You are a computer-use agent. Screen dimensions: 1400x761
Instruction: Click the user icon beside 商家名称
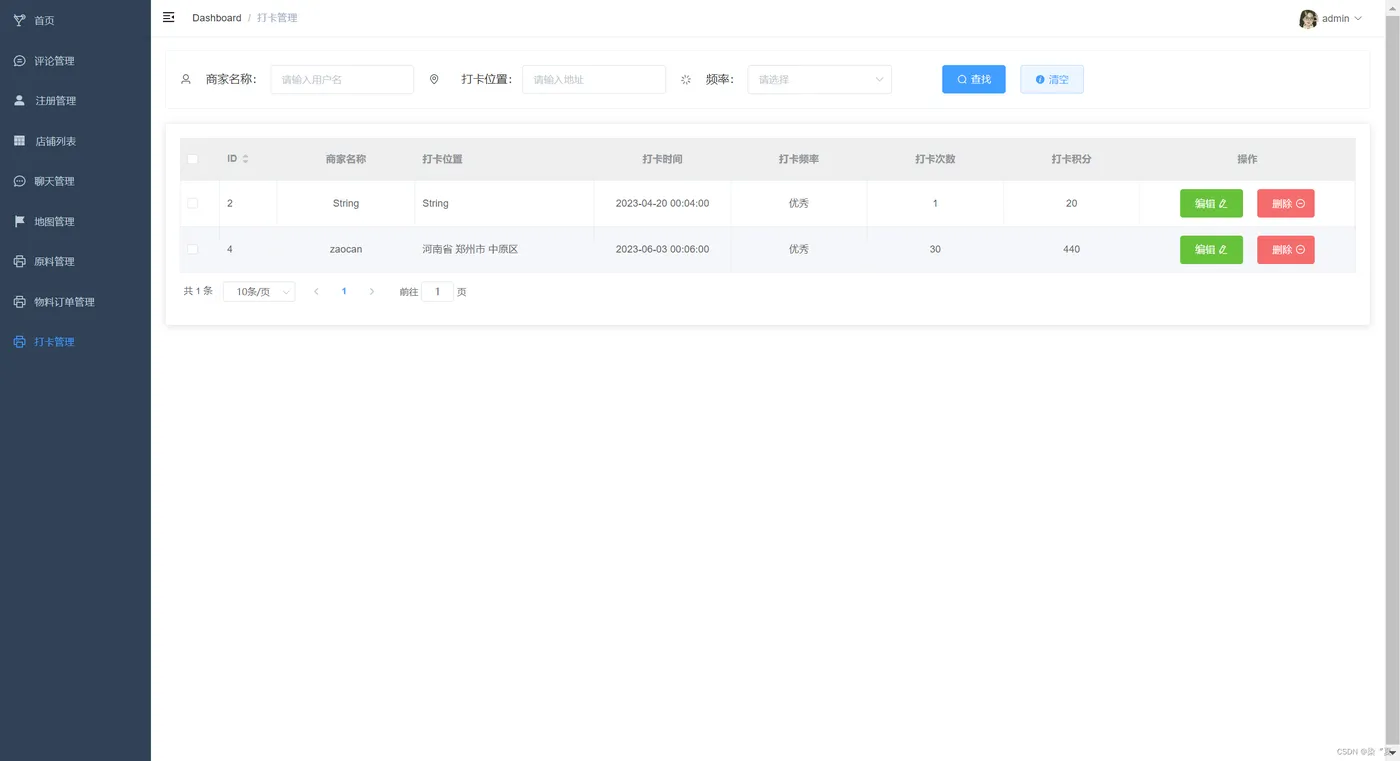point(186,79)
